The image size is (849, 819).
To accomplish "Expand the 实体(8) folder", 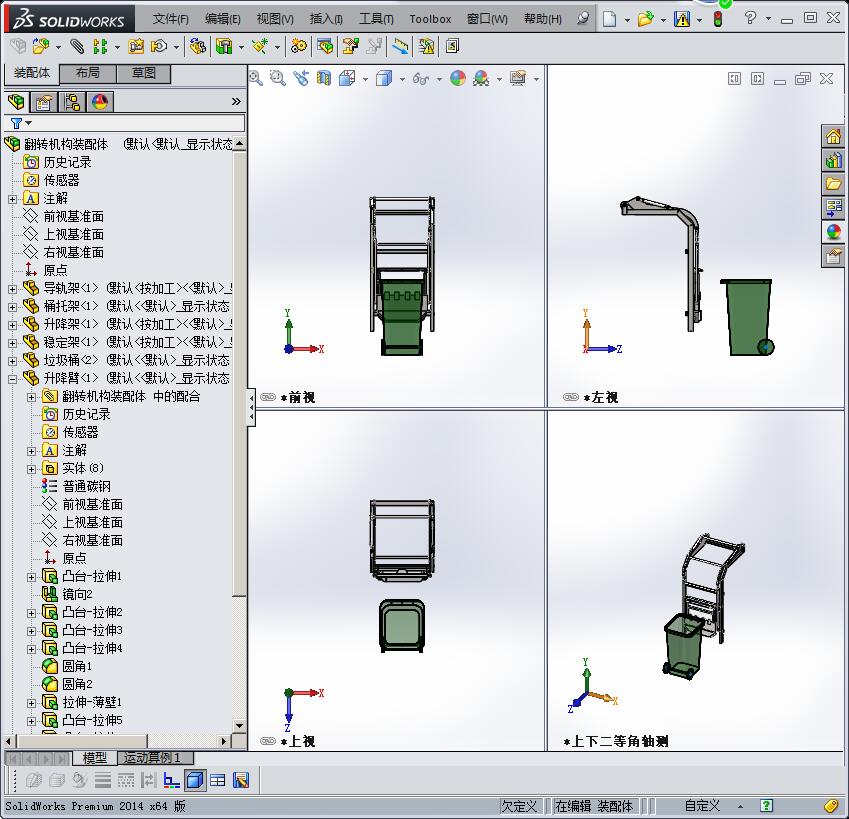I will [31, 469].
